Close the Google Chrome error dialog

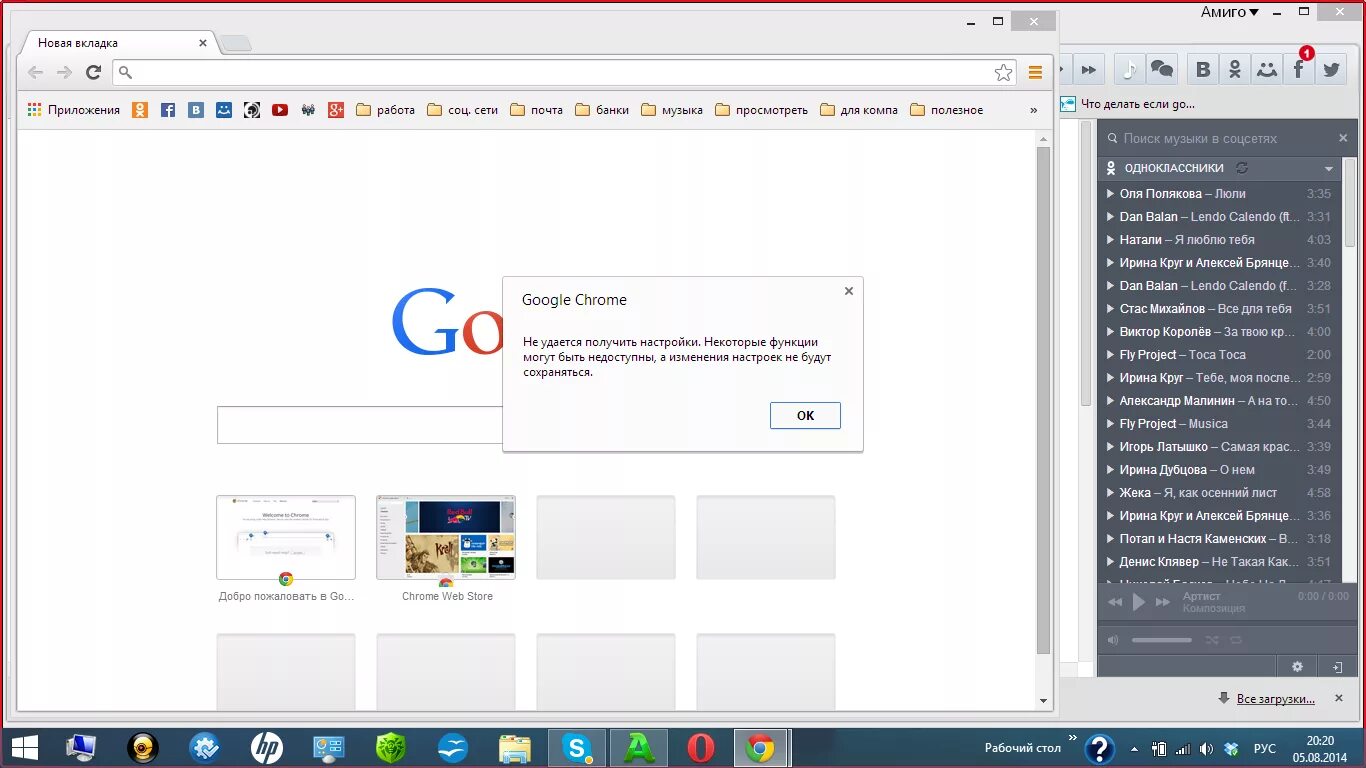pyautogui.click(x=849, y=291)
